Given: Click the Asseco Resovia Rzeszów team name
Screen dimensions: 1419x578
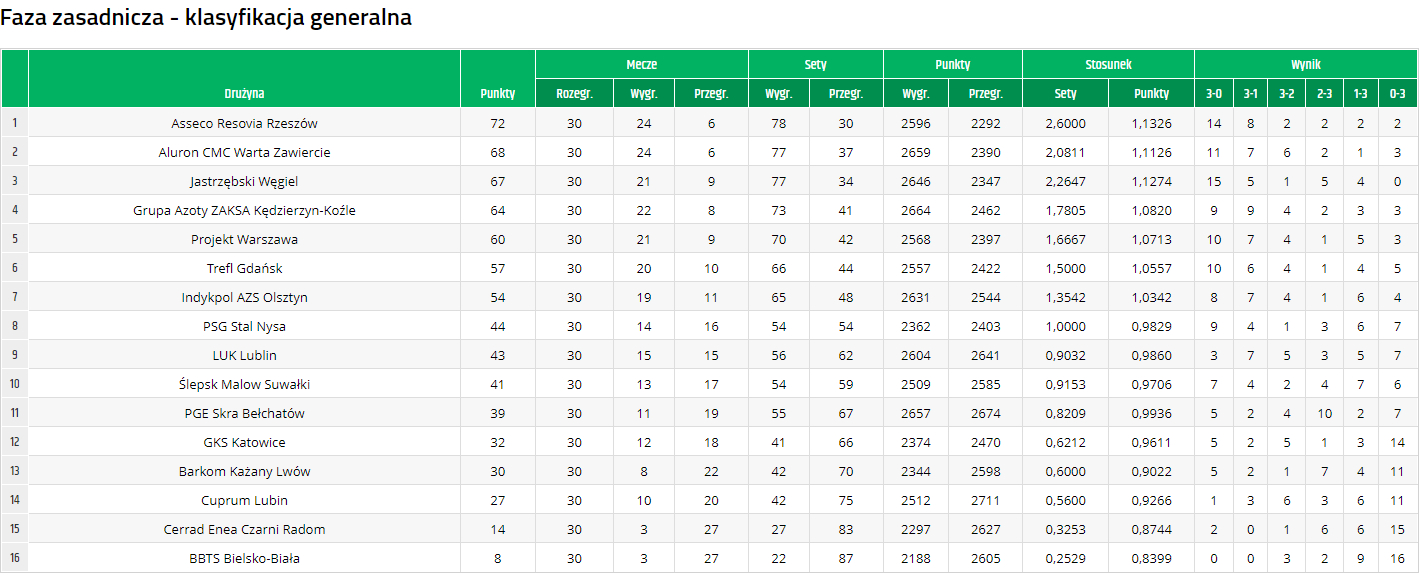Looking at the screenshot, I should click(244, 123).
